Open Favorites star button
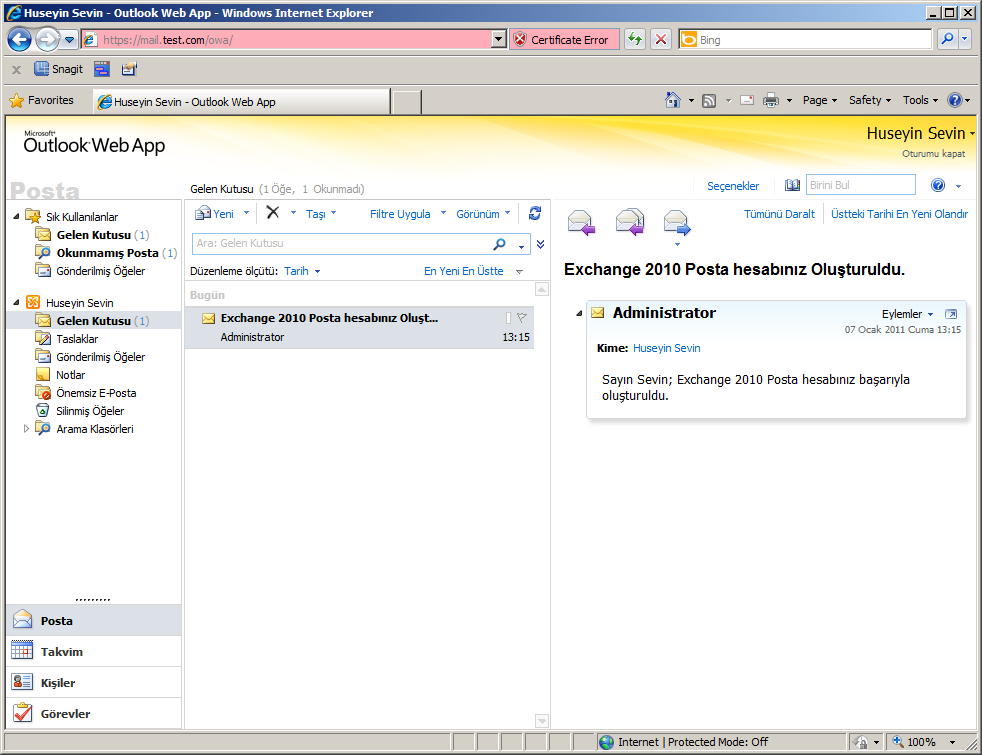Viewport: 982px width, 755px height. [x=42, y=100]
